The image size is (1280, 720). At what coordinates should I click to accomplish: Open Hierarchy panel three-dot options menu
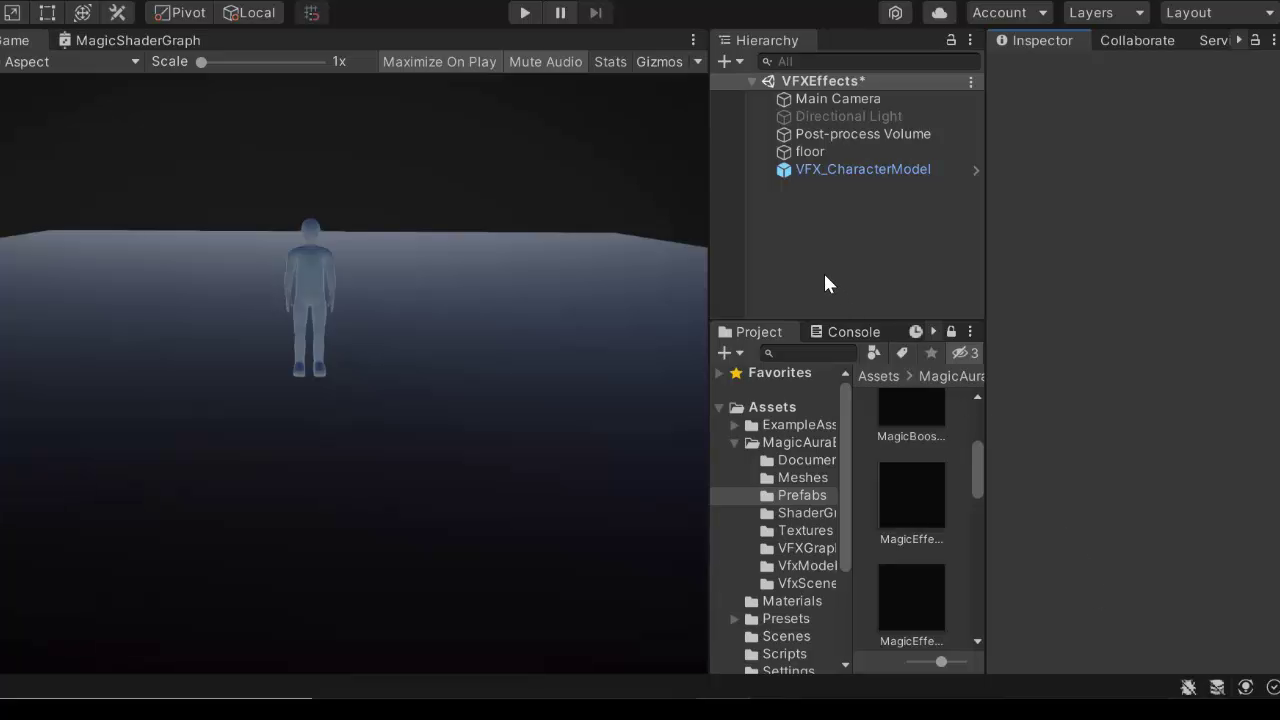[970, 40]
